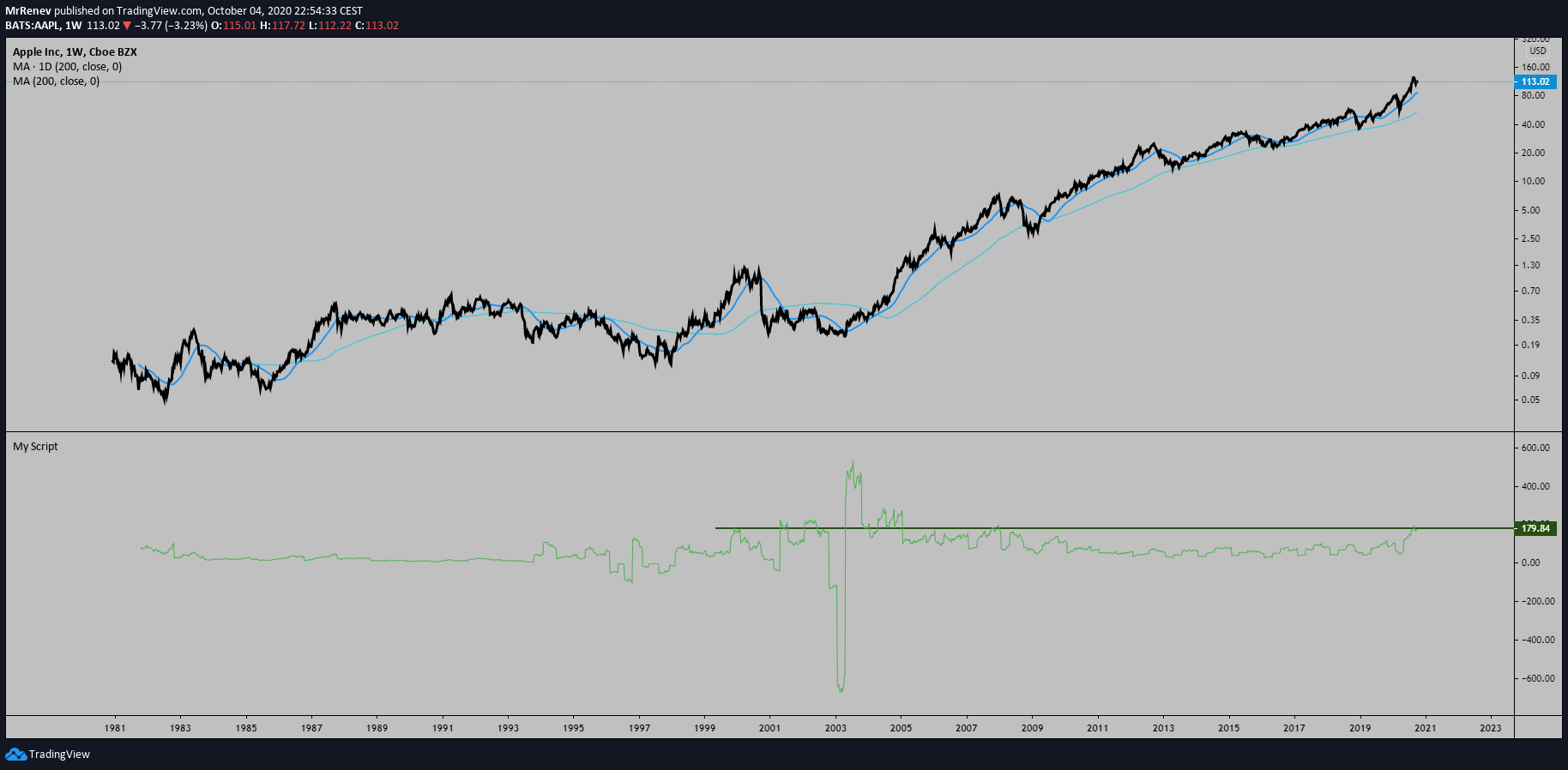Click the 2005 time axis label

[901, 728]
